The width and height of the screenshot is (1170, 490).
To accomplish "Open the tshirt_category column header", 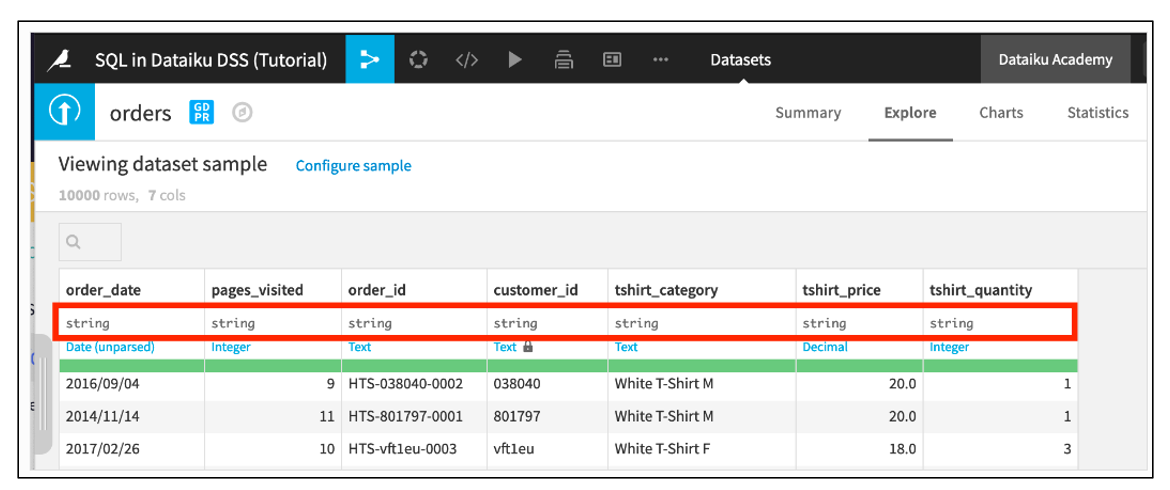I will click(666, 290).
